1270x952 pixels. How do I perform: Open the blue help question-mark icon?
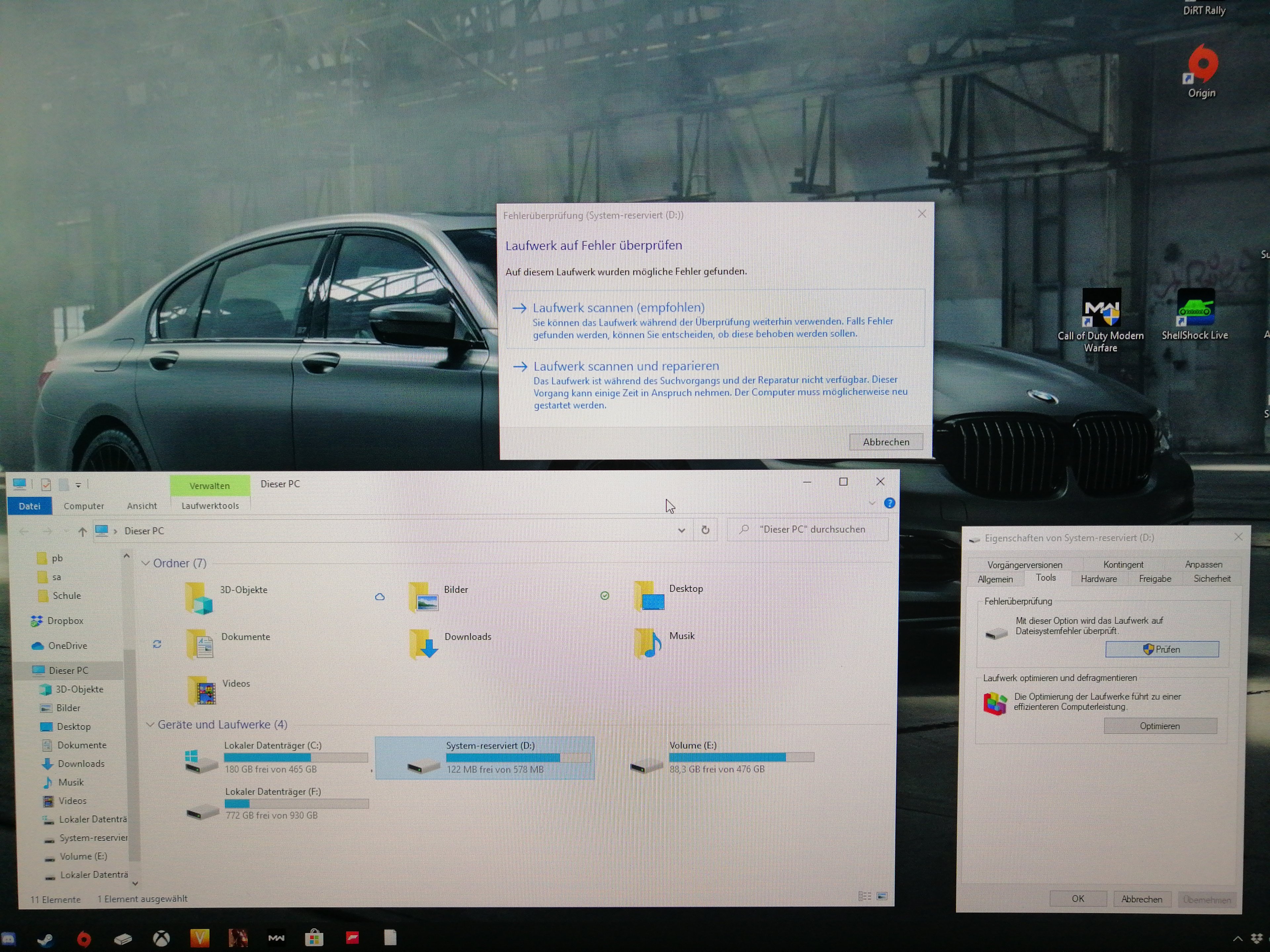coord(889,503)
